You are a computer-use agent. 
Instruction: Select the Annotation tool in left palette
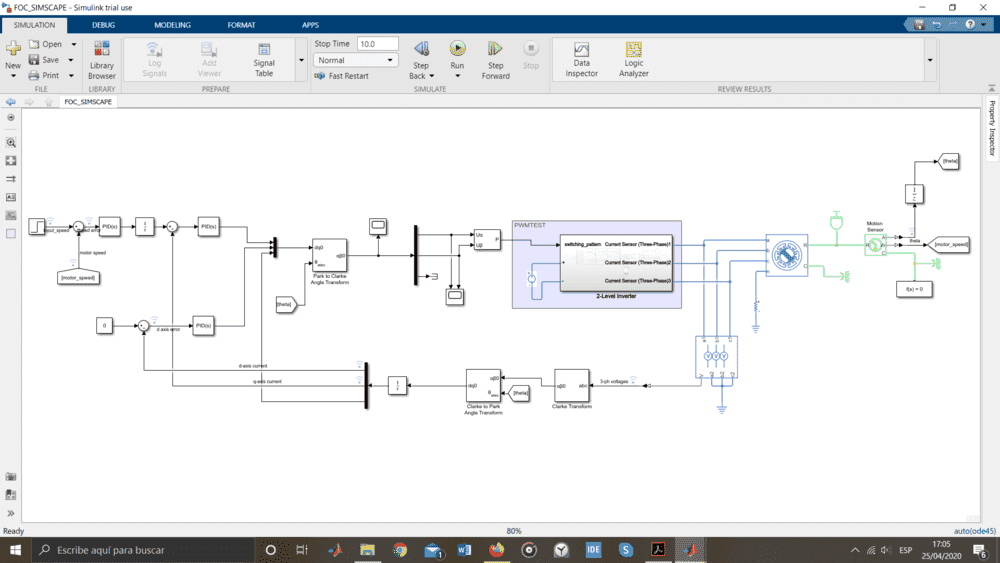coord(11,197)
